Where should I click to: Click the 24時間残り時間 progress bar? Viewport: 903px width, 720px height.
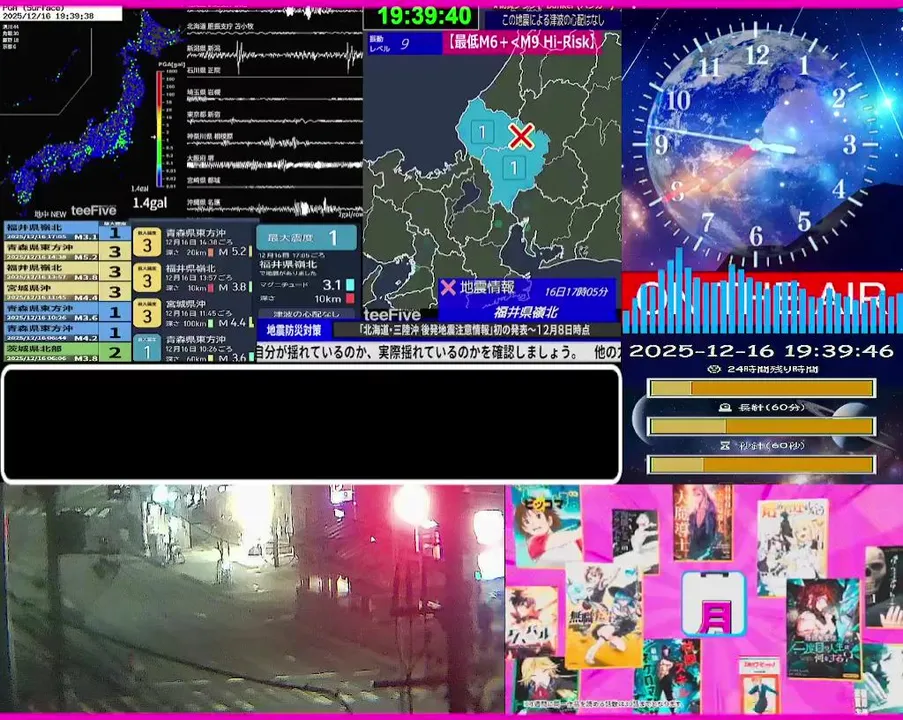(762, 388)
